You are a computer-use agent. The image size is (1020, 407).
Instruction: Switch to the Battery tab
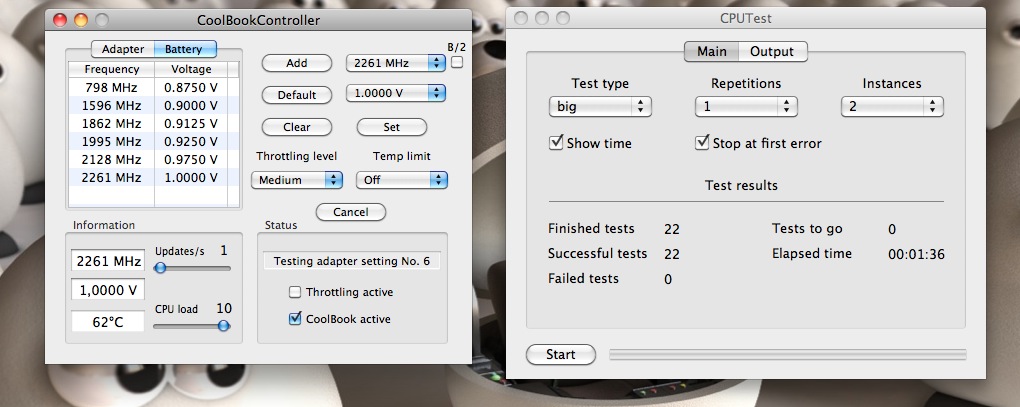point(185,49)
